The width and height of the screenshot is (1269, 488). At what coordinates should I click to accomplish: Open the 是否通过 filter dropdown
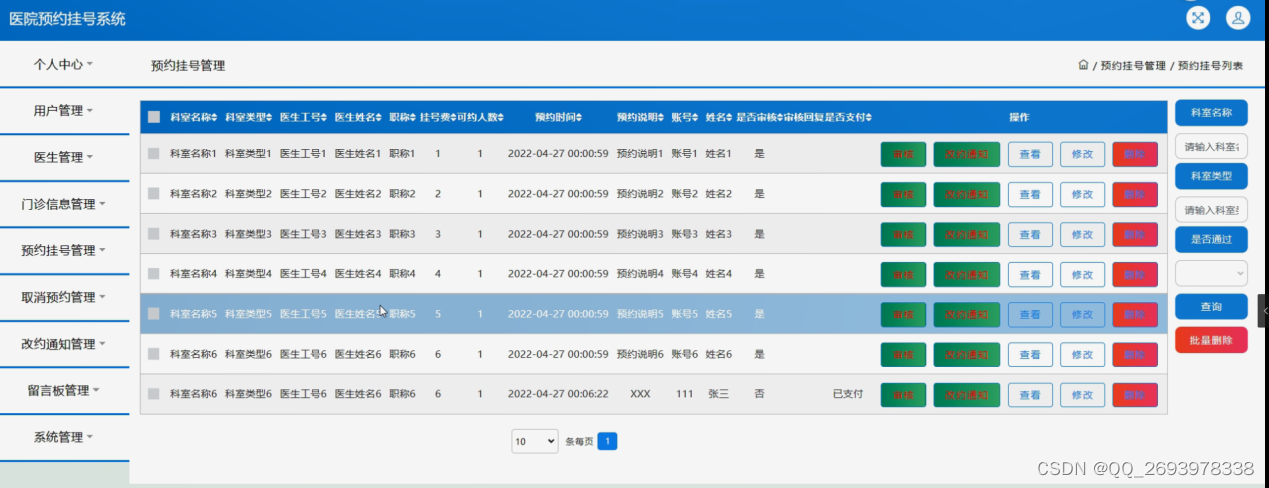1211,272
